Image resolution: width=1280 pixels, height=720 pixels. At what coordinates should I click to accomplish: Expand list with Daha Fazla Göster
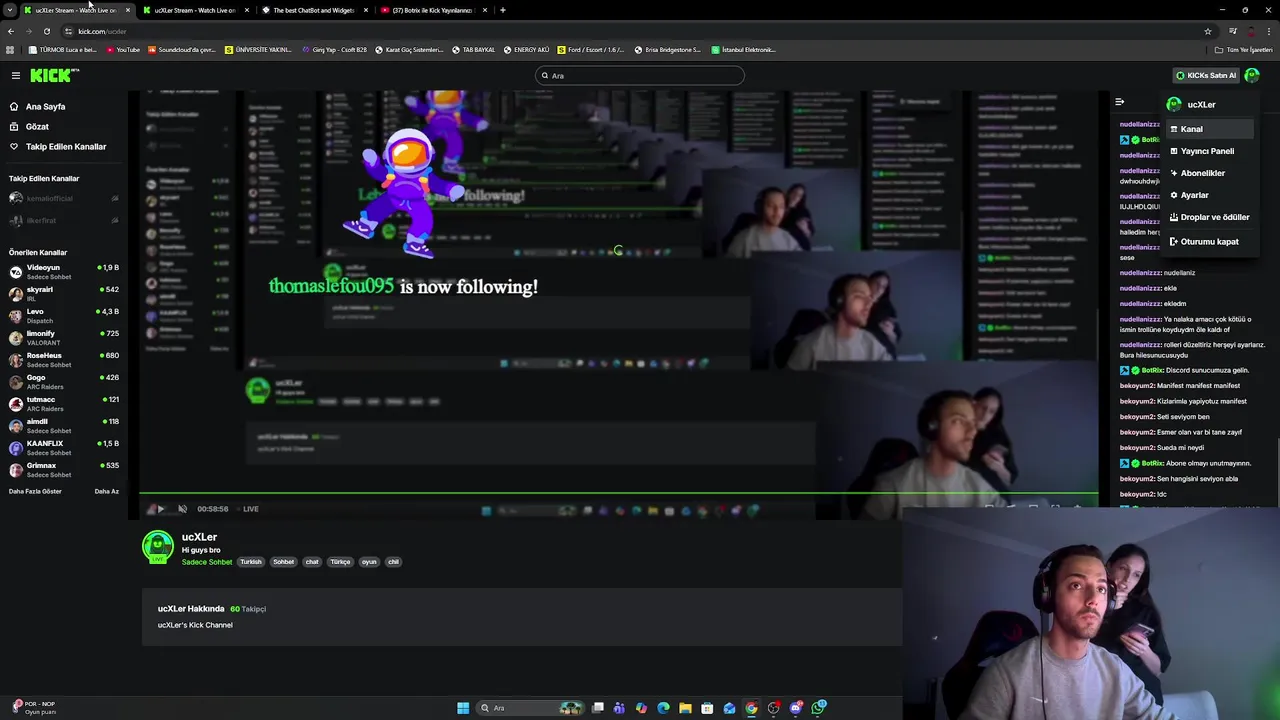[x=35, y=491]
